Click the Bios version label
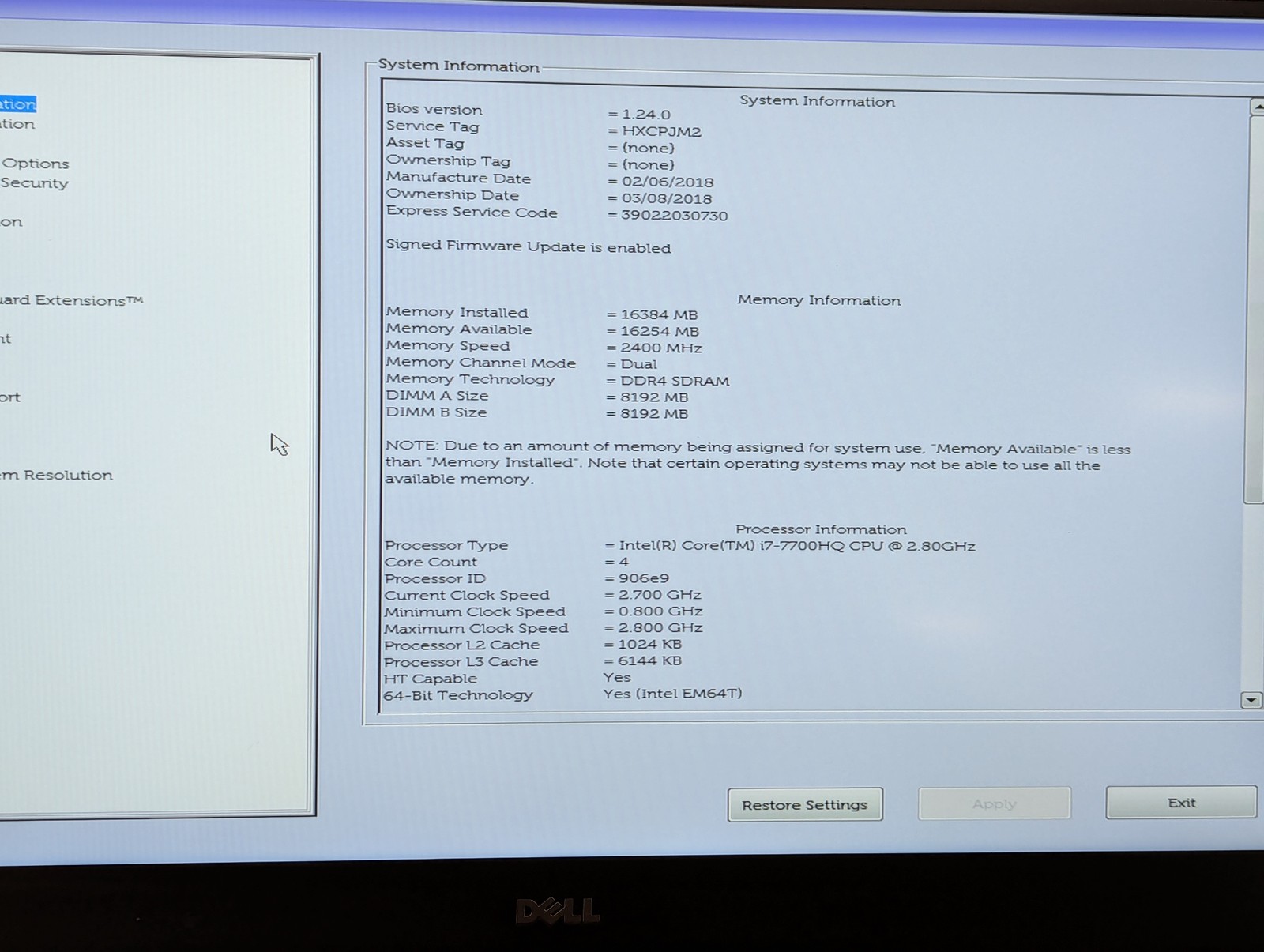 click(434, 109)
